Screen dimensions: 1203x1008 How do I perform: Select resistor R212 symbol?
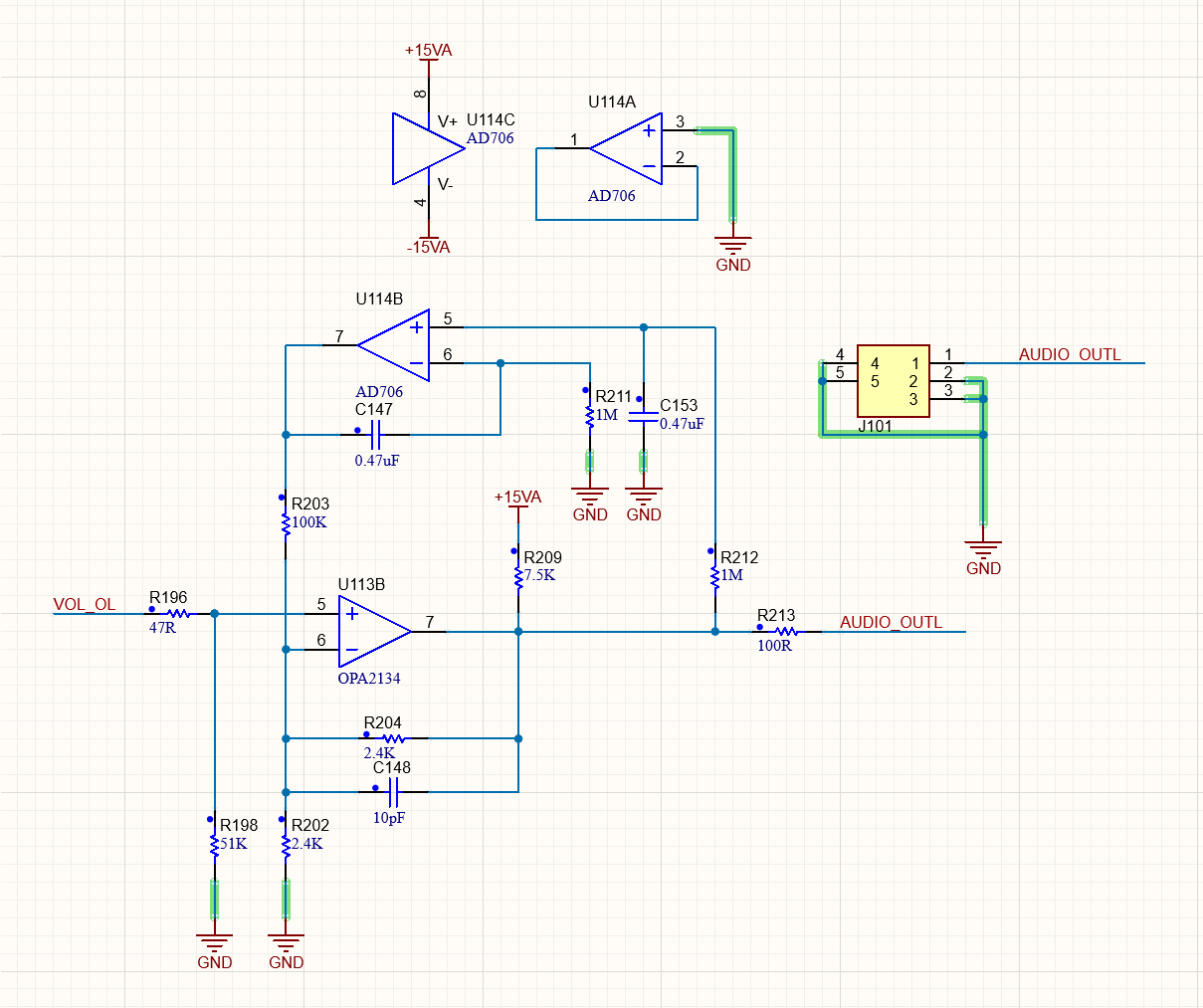(x=714, y=577)
